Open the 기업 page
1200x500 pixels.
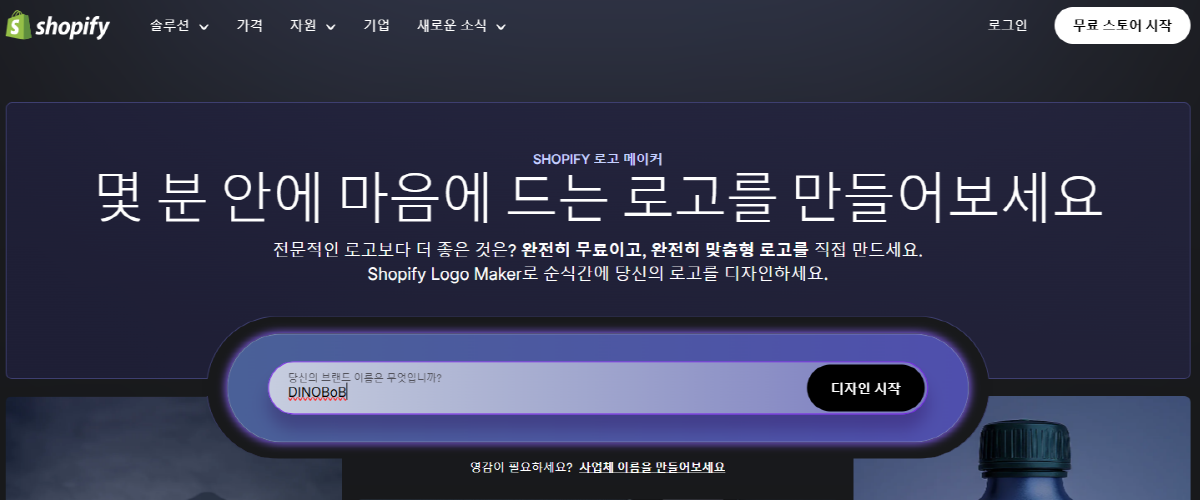click(x=377, y=26)
